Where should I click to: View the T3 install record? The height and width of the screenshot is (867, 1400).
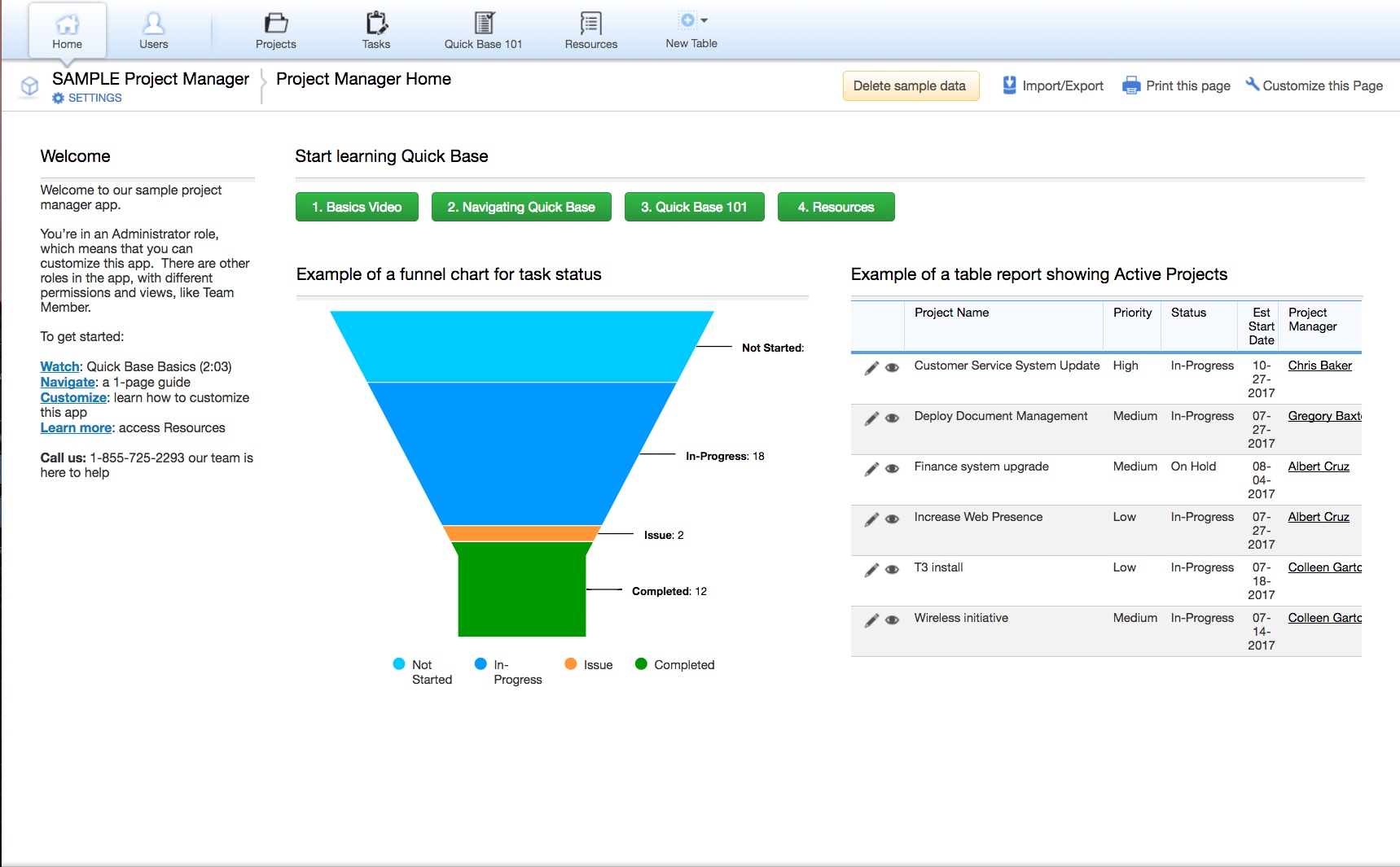point(892,570)
